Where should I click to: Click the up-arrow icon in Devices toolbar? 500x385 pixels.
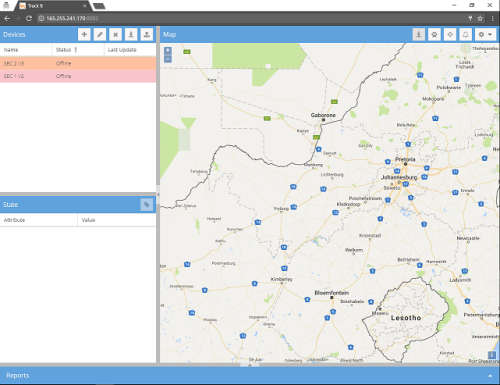tap(147, 34)
